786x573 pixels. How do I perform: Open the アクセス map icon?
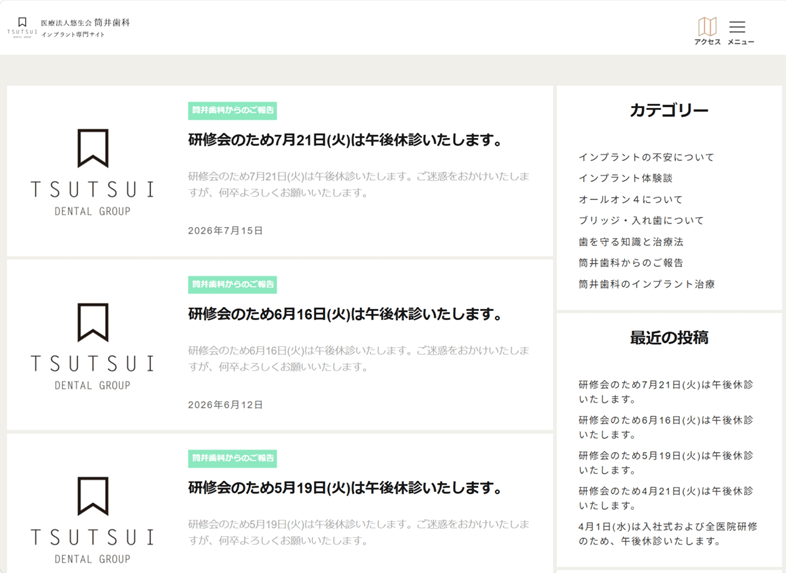click(x=707, y=31)
